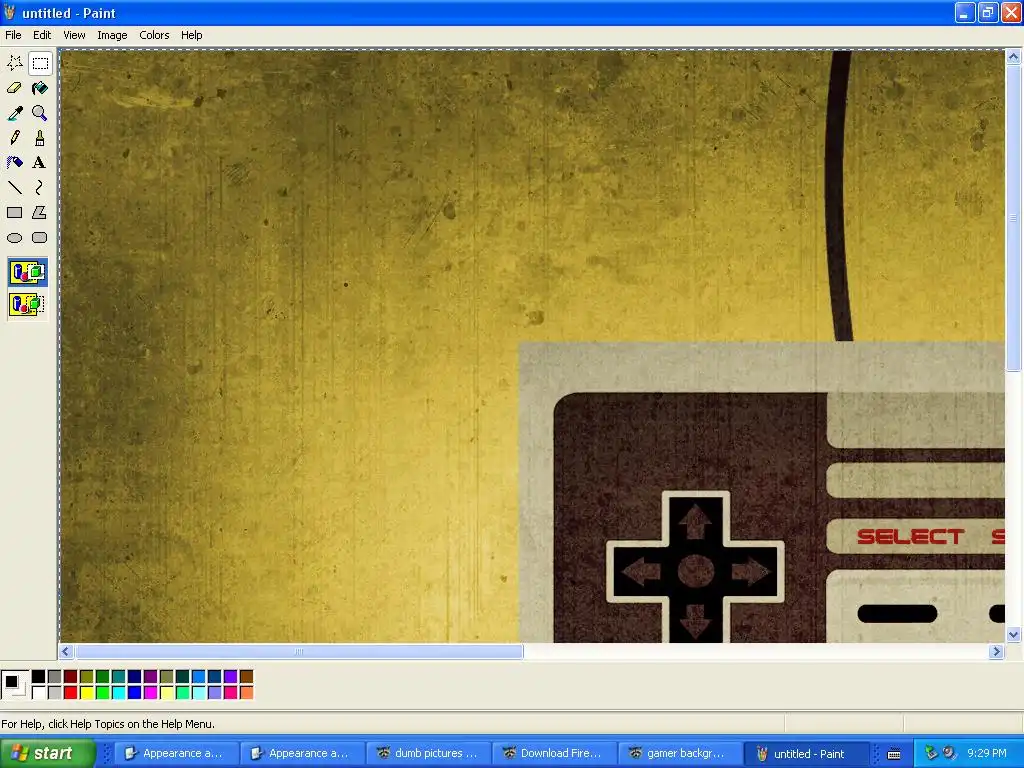Image resolution: width=1024 pixels, height=768 pixels.
Task: Click the vertical scrollbar up arrow
Action: pos(1014,57)
